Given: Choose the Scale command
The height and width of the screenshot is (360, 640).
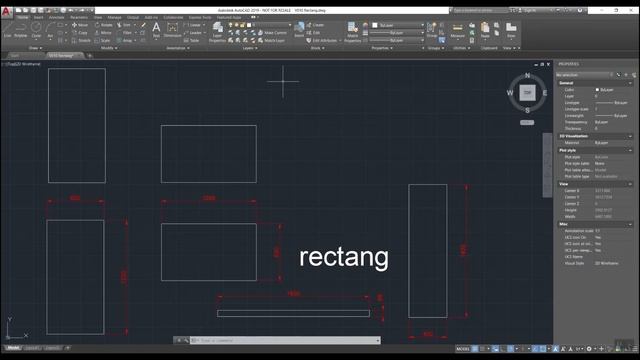Looking at the screenshot, I should [102, 40].
